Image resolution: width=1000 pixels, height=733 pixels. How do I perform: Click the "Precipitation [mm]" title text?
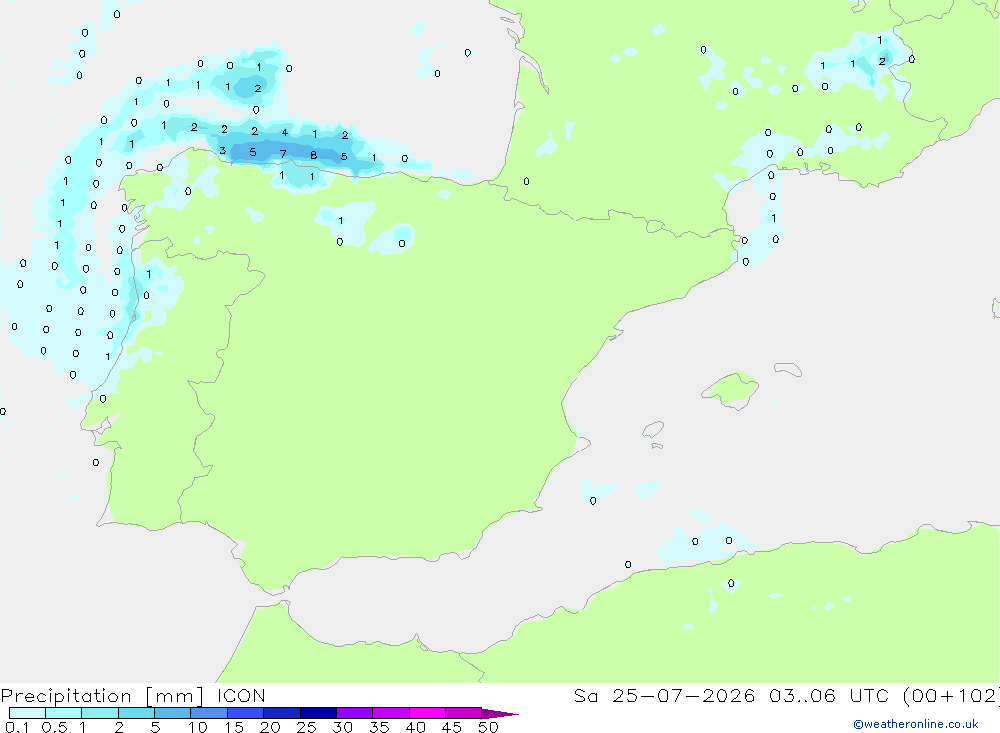(102, 696)
